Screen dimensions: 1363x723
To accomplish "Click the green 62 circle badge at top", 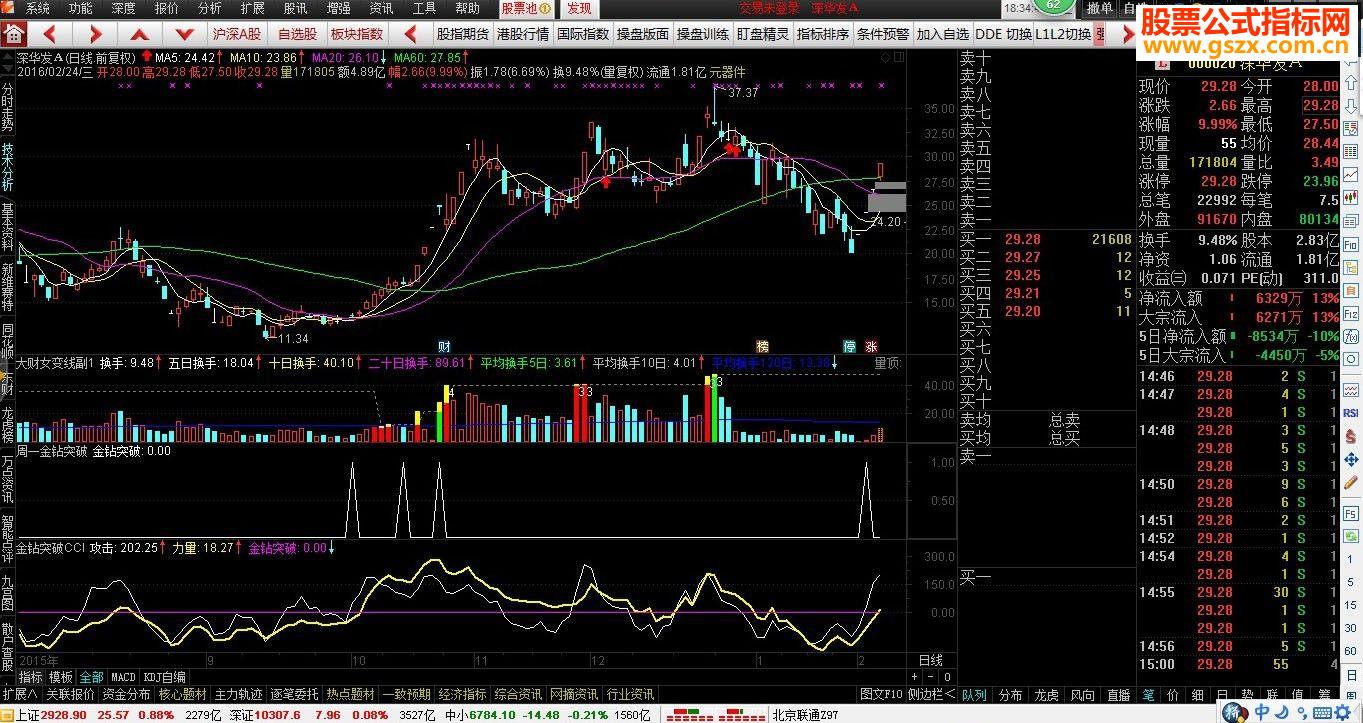I will [x=1054, y=6].
